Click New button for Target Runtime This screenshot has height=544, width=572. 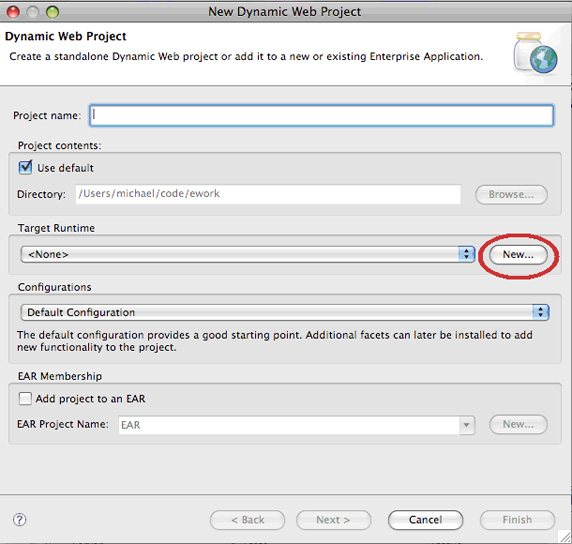coord(518,254)
